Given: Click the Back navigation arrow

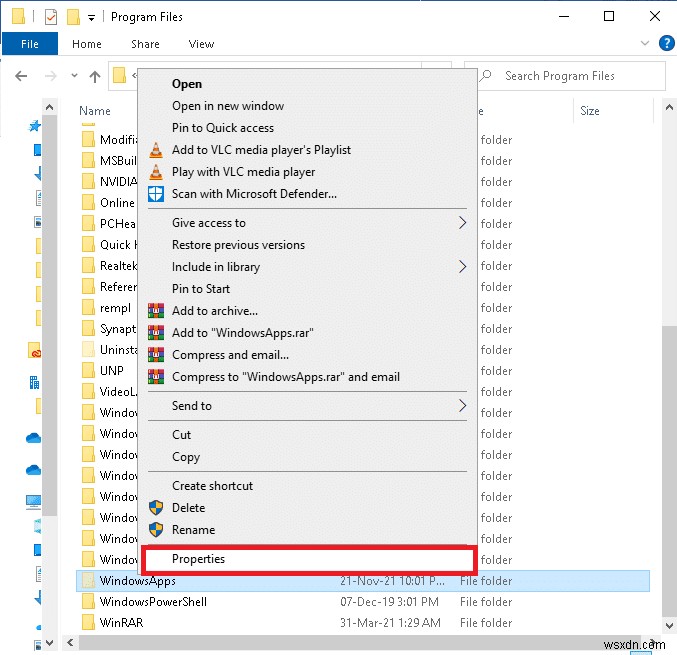Looking at the screenshot, I should tap(21, 76).
